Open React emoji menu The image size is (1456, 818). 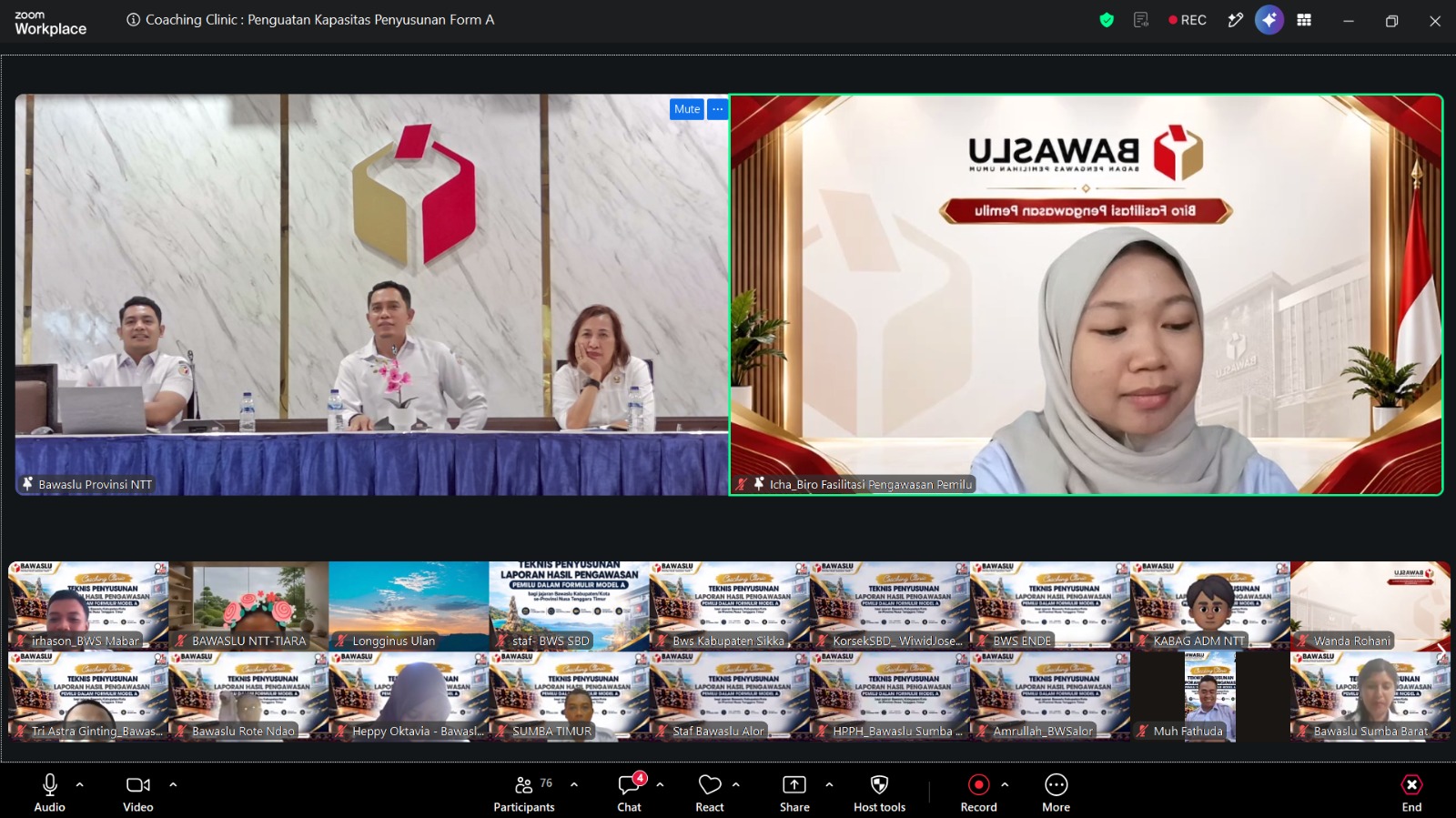710,793
